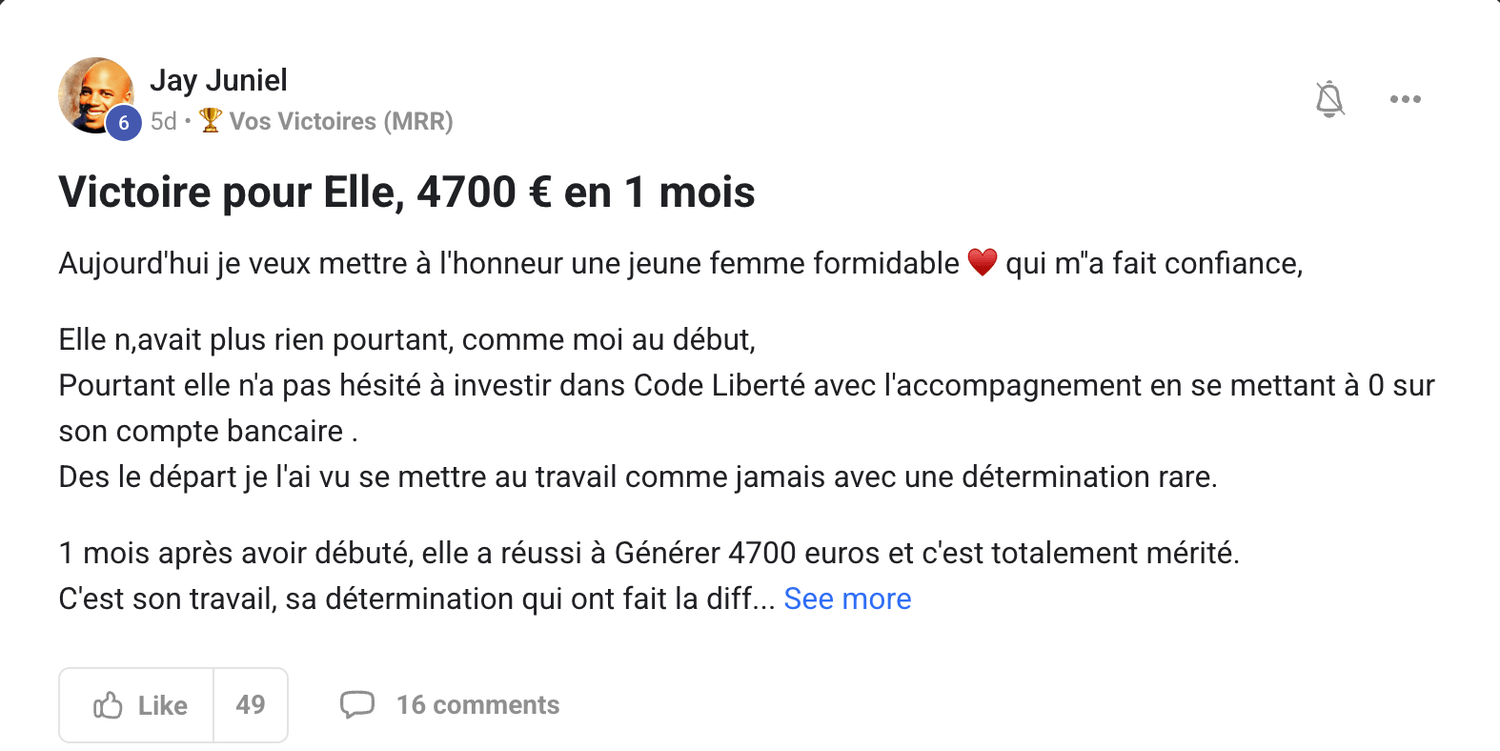
Task: Open Jay Juniel's profile picture
Action: (x=93, y=92)
